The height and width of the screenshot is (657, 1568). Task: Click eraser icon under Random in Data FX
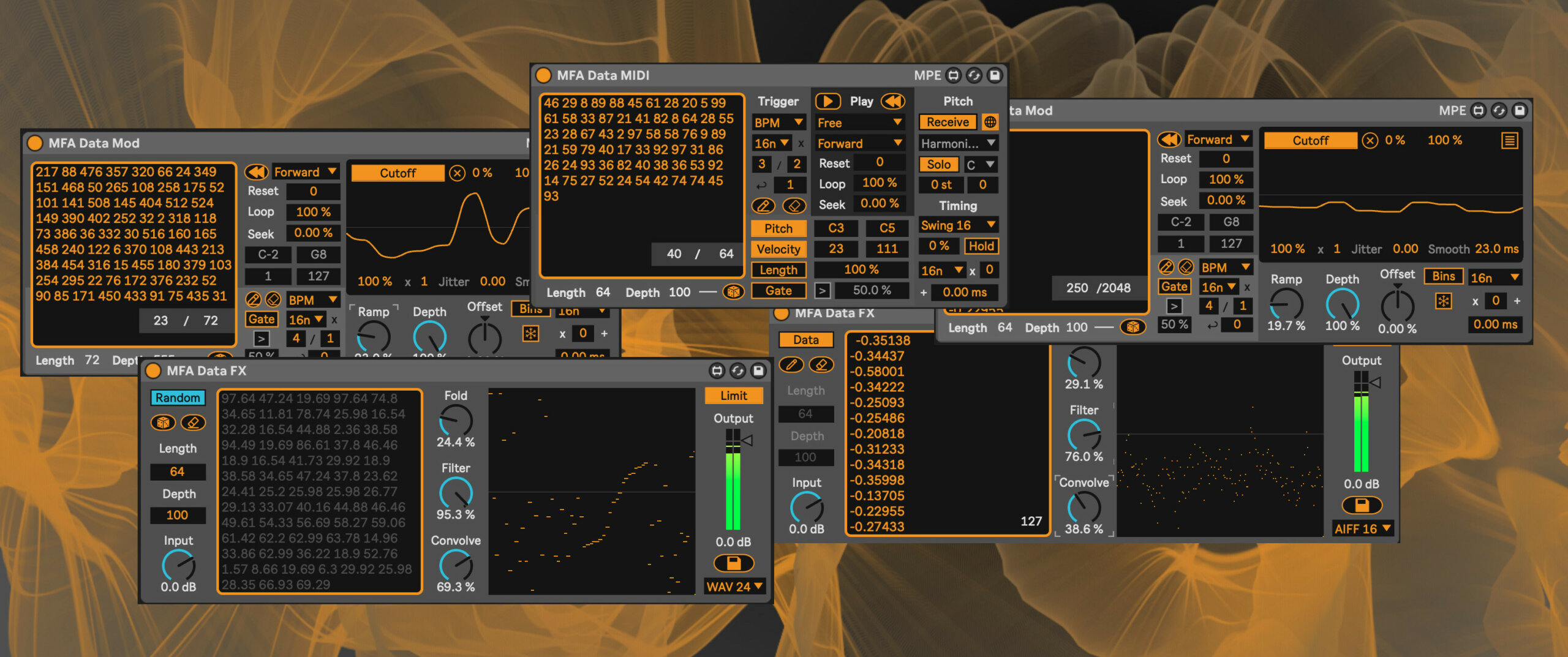point(193,422)
